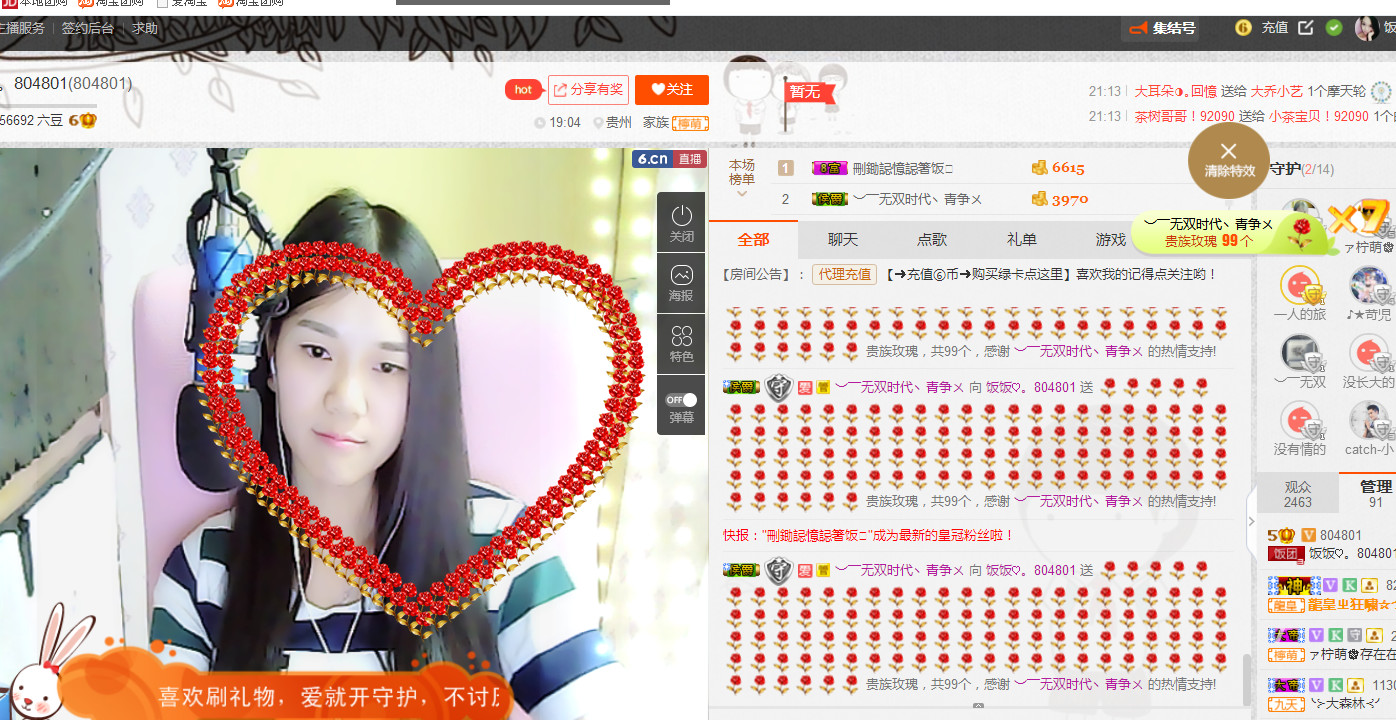
Task: Click the 守护 (2/14) header
Action: click(1301, 169)
